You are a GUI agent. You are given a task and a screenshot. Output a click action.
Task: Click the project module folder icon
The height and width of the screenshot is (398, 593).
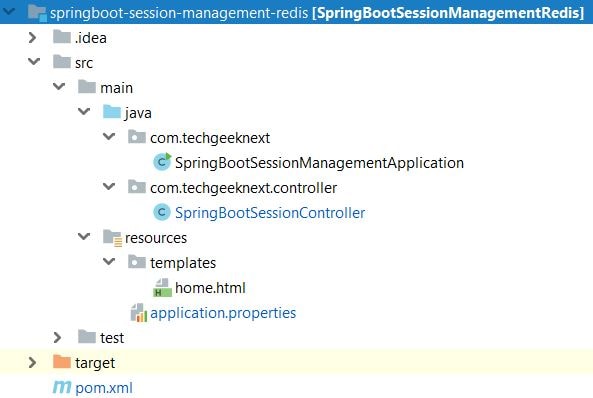point(37,13)
